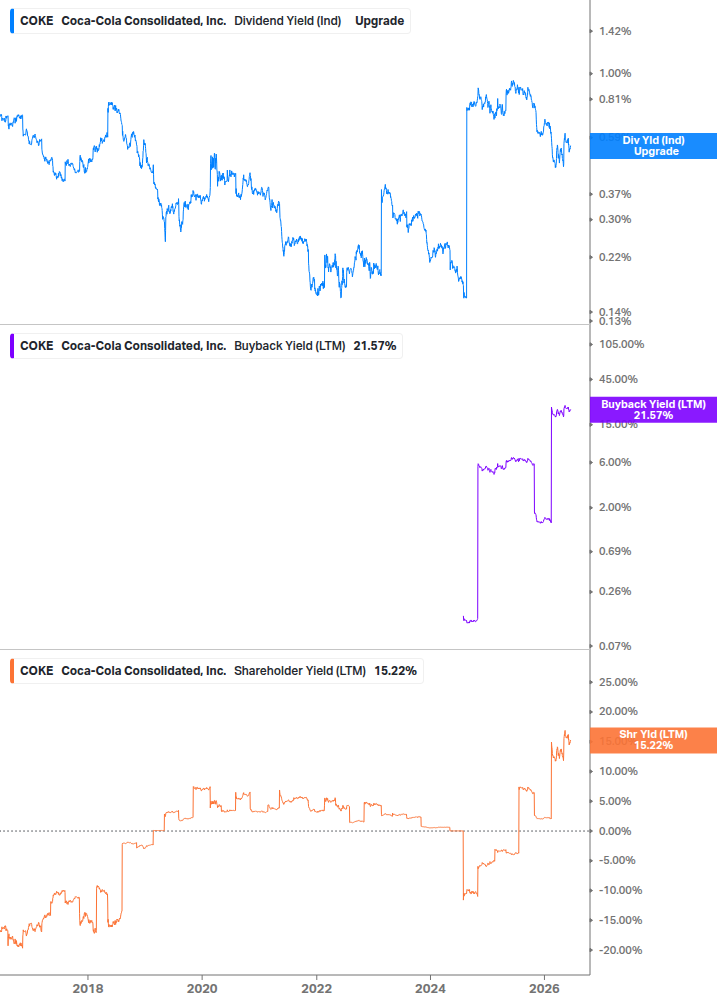Click the -10.00% label on the shareholder yield axis

tap(620, 890)
